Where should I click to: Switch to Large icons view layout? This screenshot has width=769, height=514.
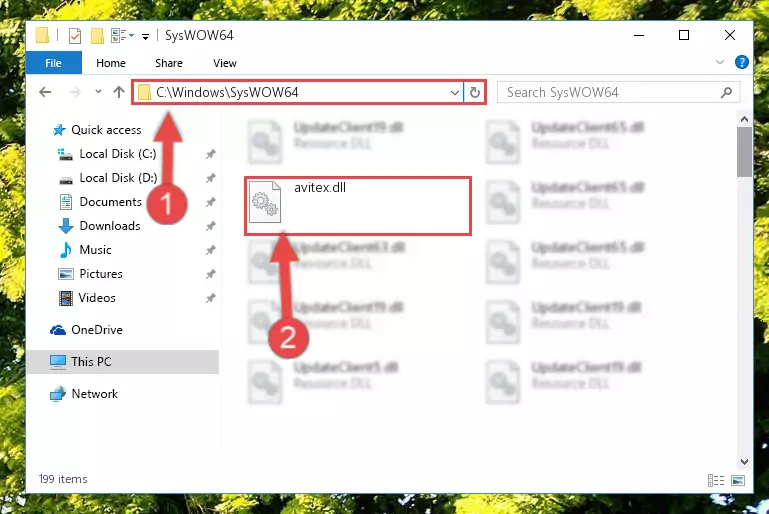(738, 480)
